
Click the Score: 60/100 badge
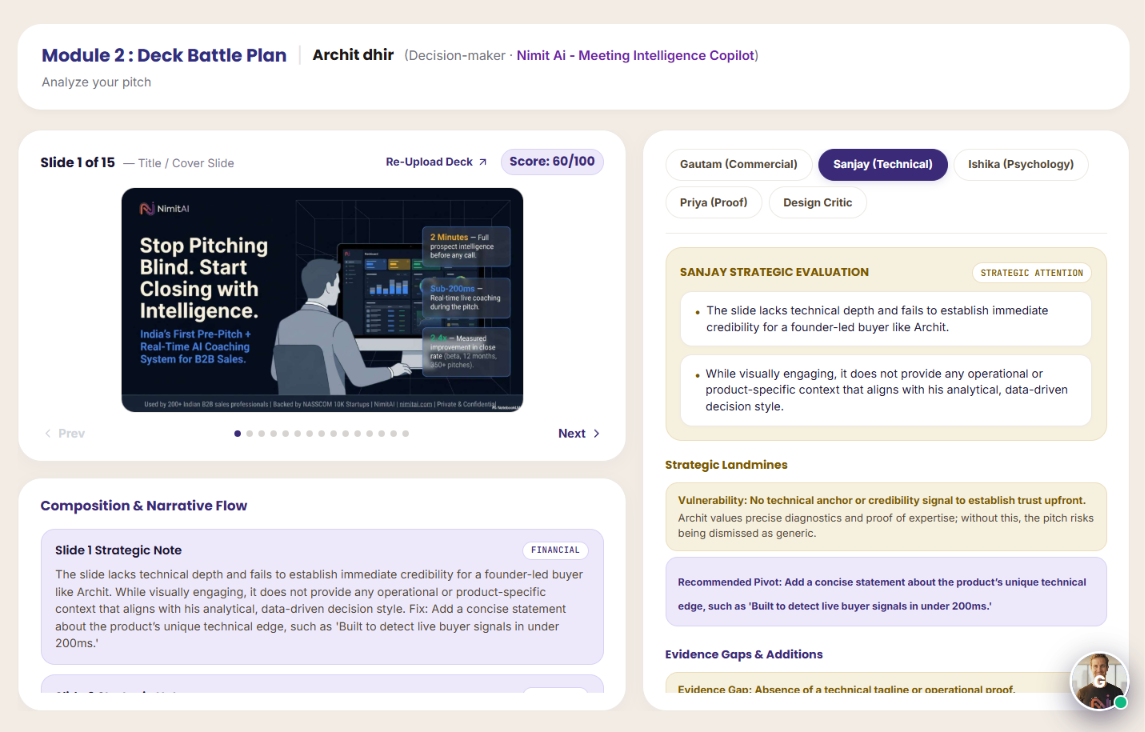pyautogui.click(x=552, y=161)
